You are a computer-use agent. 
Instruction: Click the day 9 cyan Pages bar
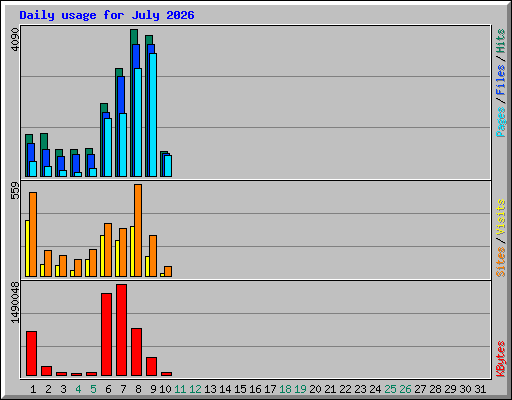153,115
